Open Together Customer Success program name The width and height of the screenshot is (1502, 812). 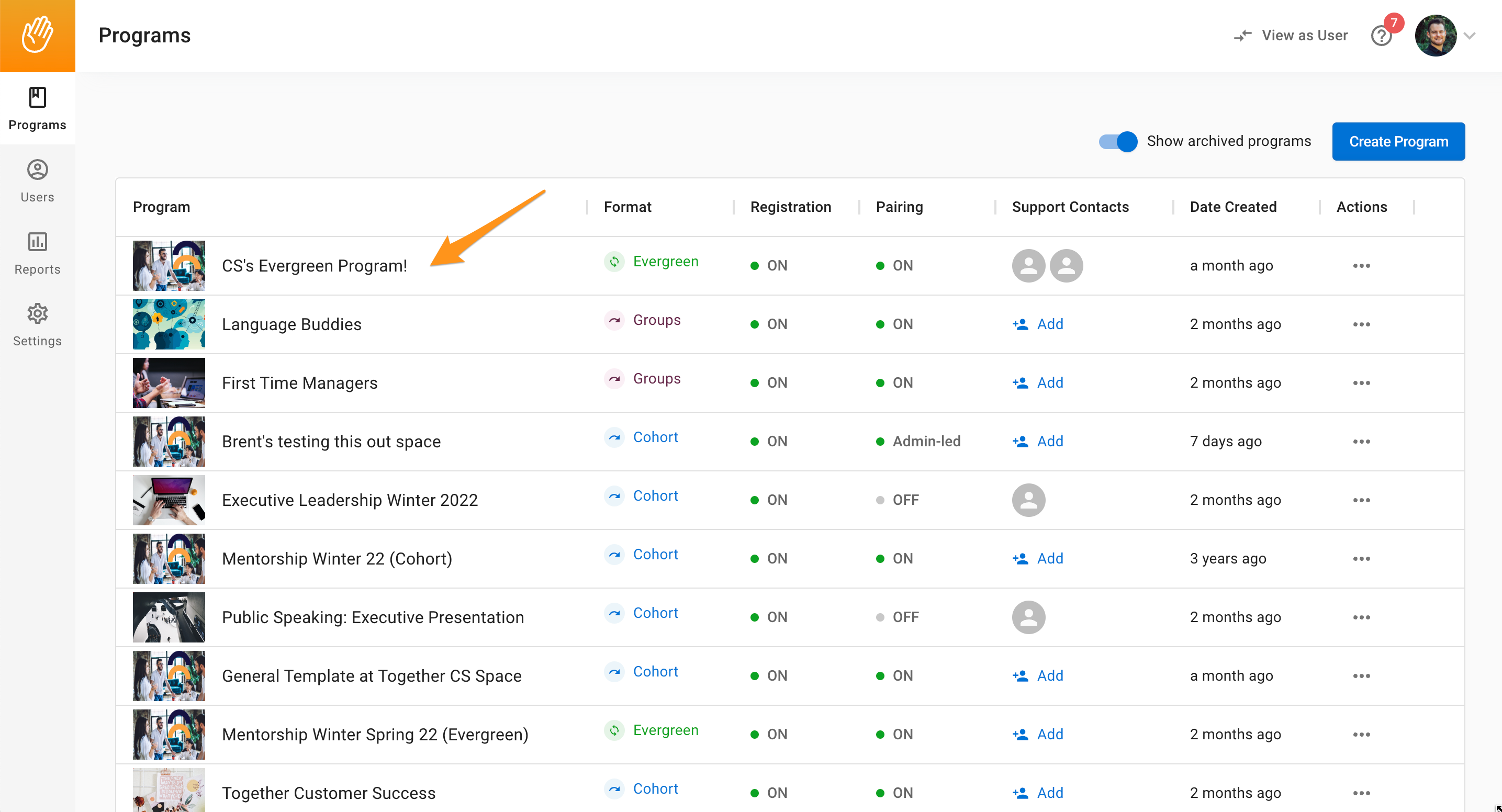[328, 793]
